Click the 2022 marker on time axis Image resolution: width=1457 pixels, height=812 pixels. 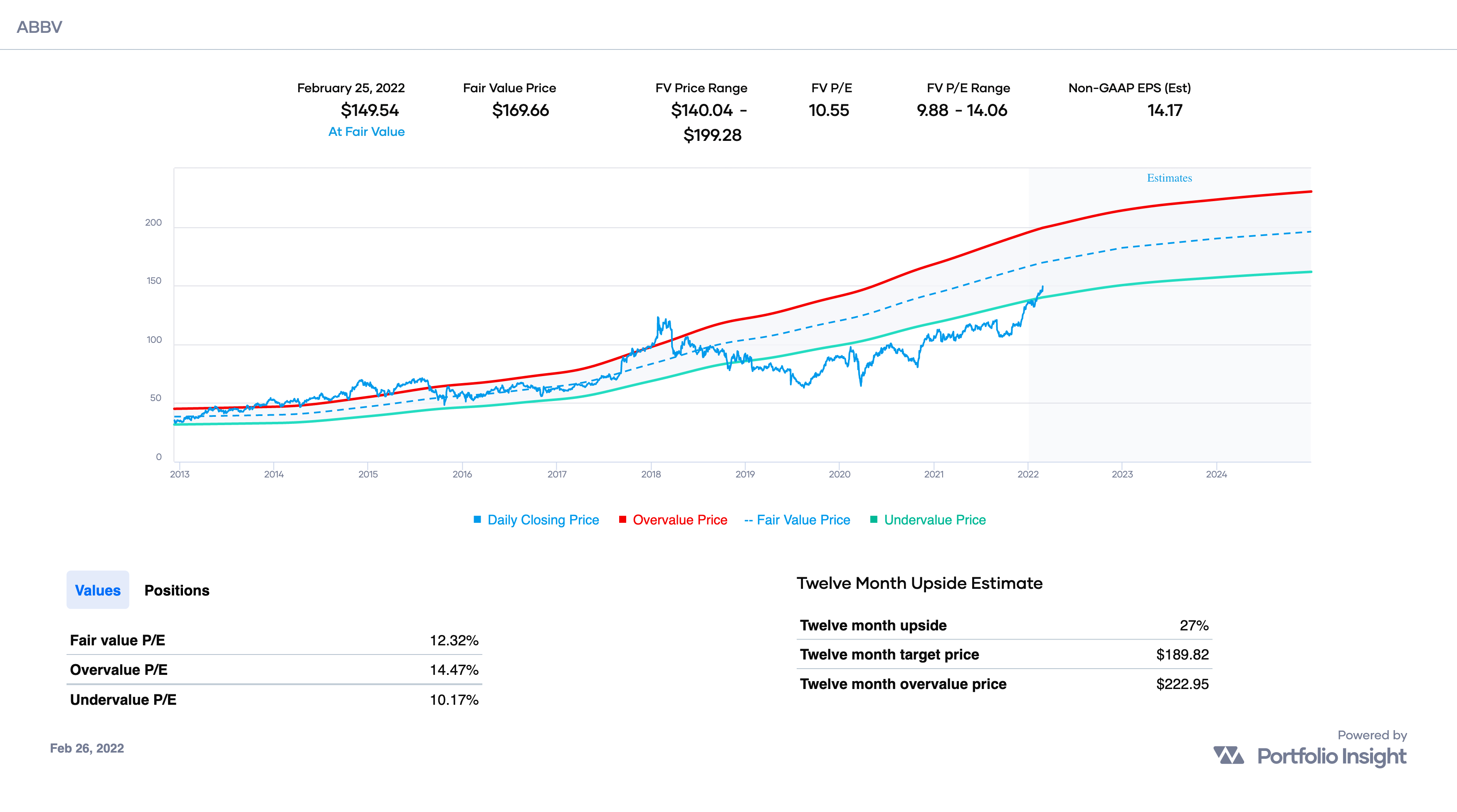pyautogui.click(x=1028, y=474)
